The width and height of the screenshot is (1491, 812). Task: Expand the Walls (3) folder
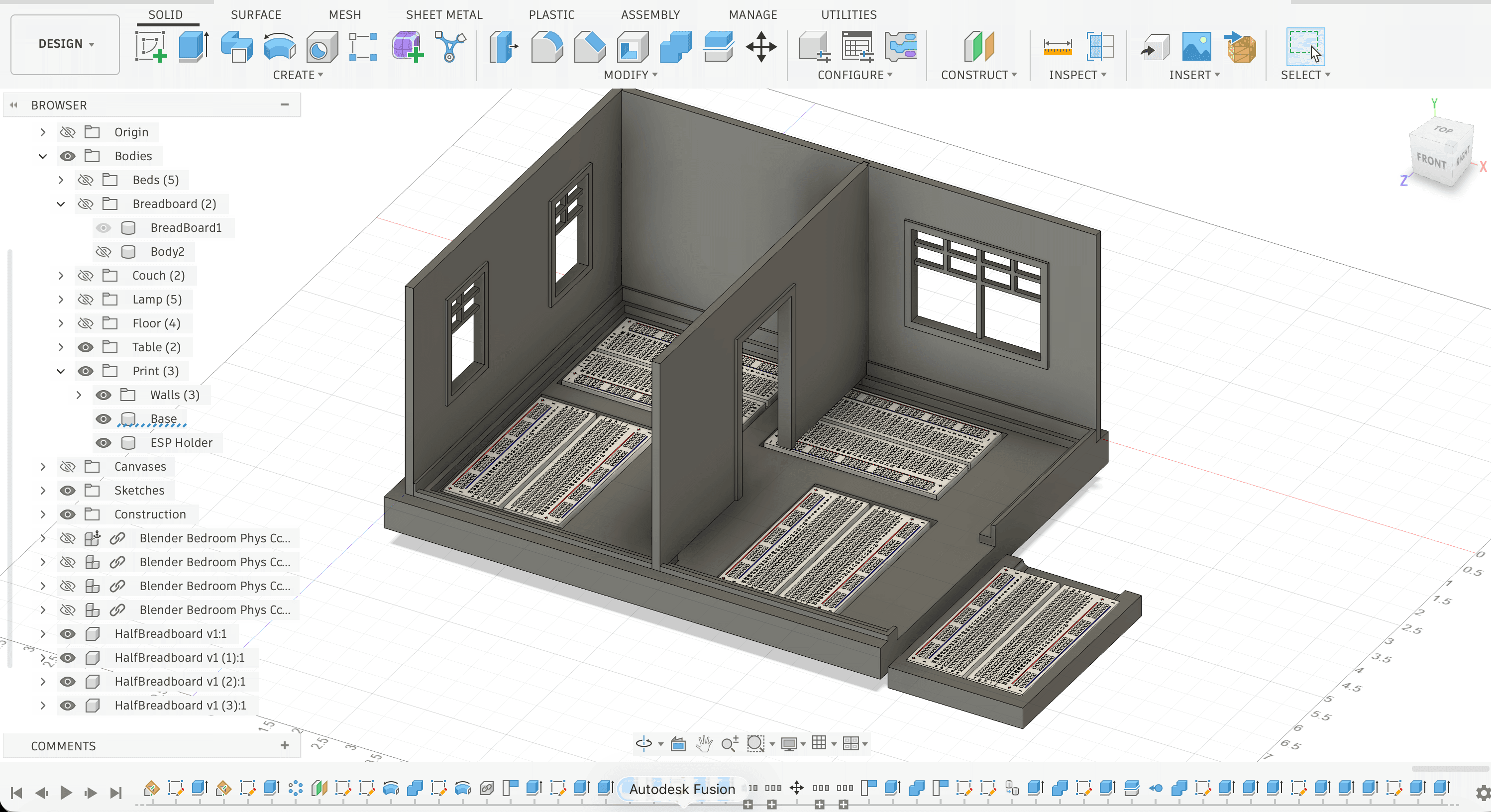(79, 395)
